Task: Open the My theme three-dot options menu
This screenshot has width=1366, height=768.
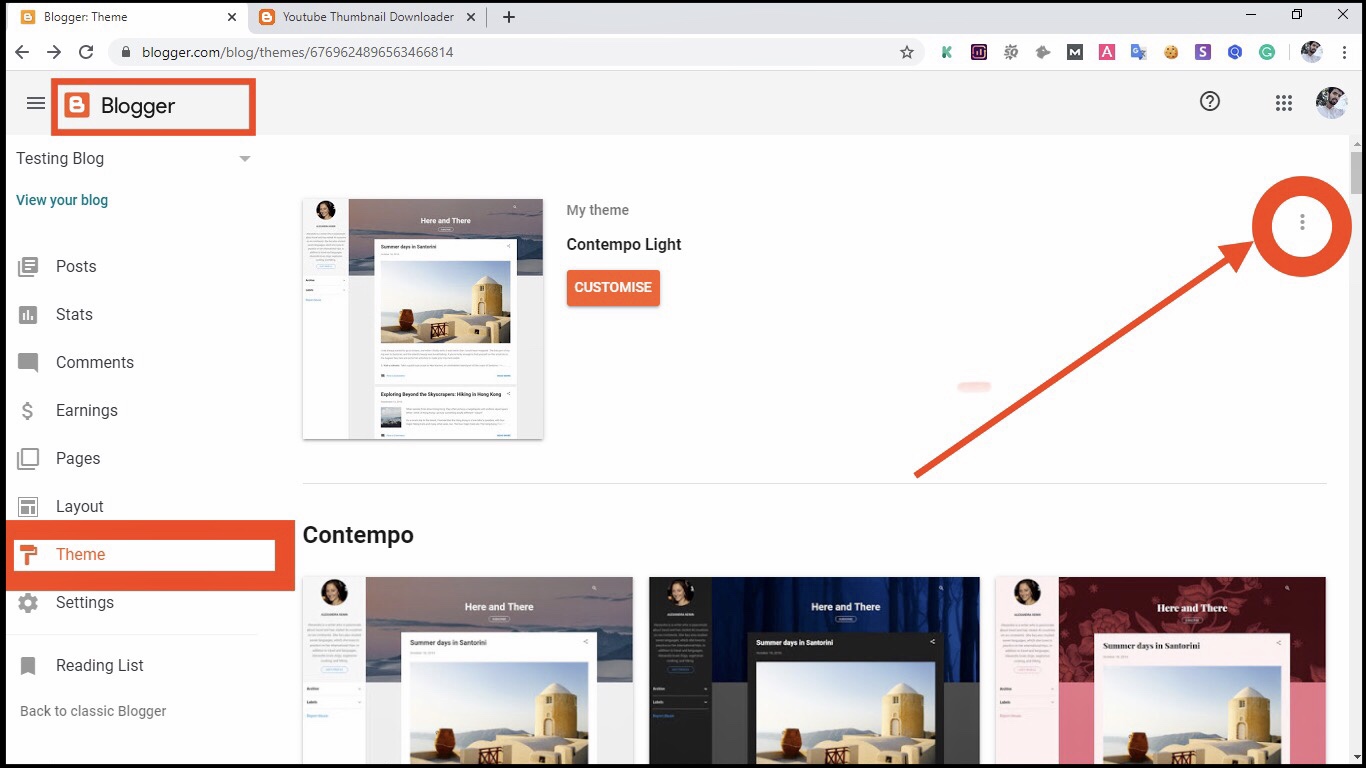Action: coord(1302,222)
